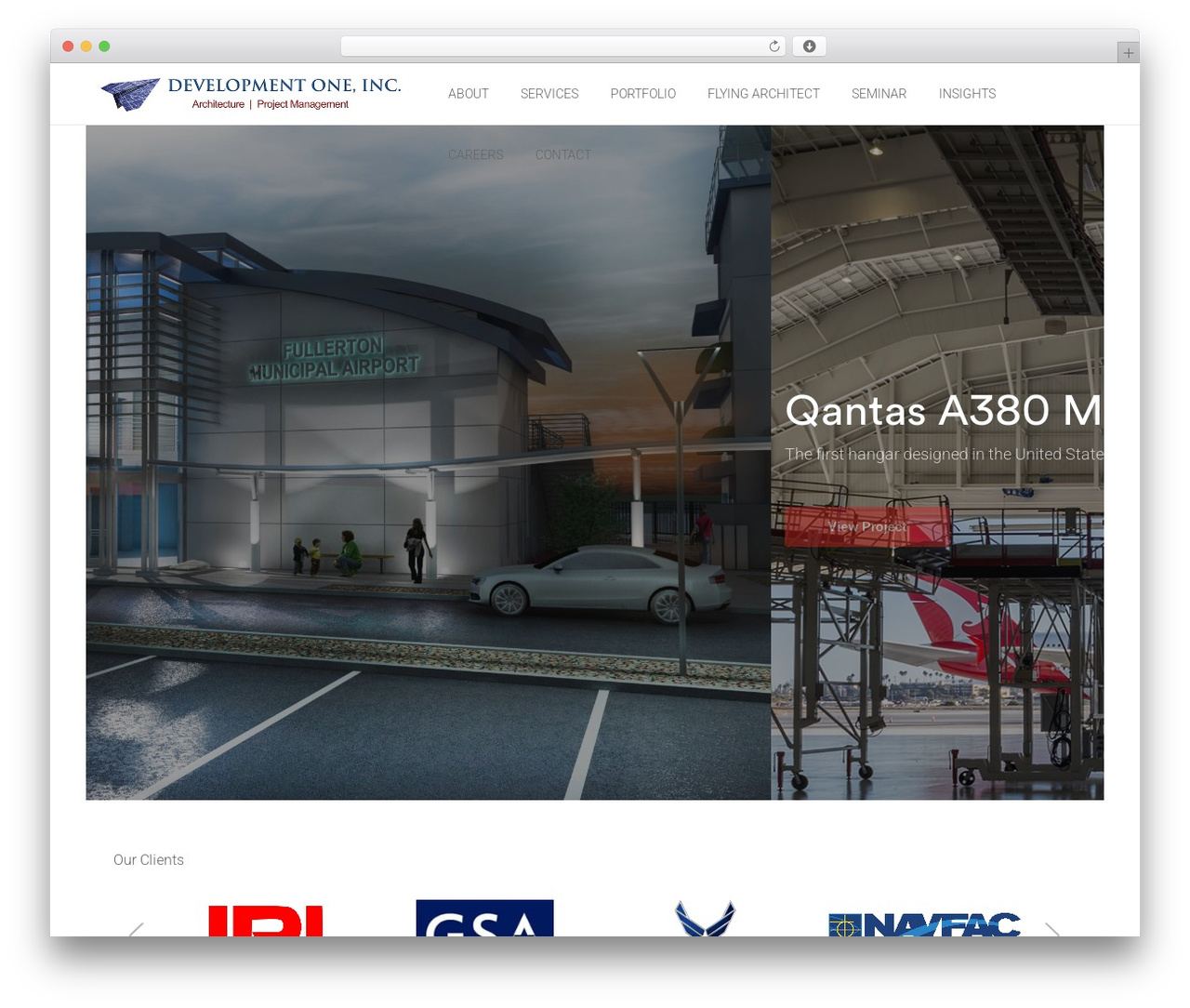Click the 'Our Clients' heading text
1190x1008 pixels.
(149, 860)
